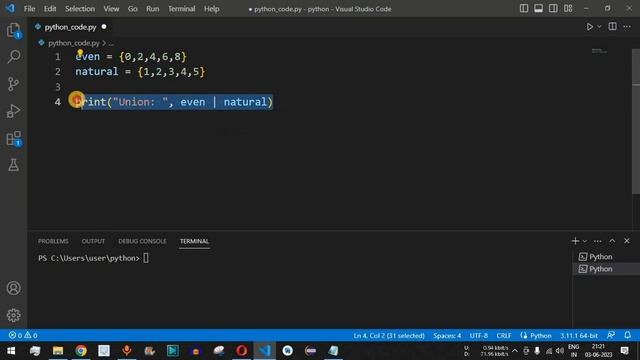Open the feedback icon in status bar
Screen dimensions: 640x360
[x=611, y=336]
